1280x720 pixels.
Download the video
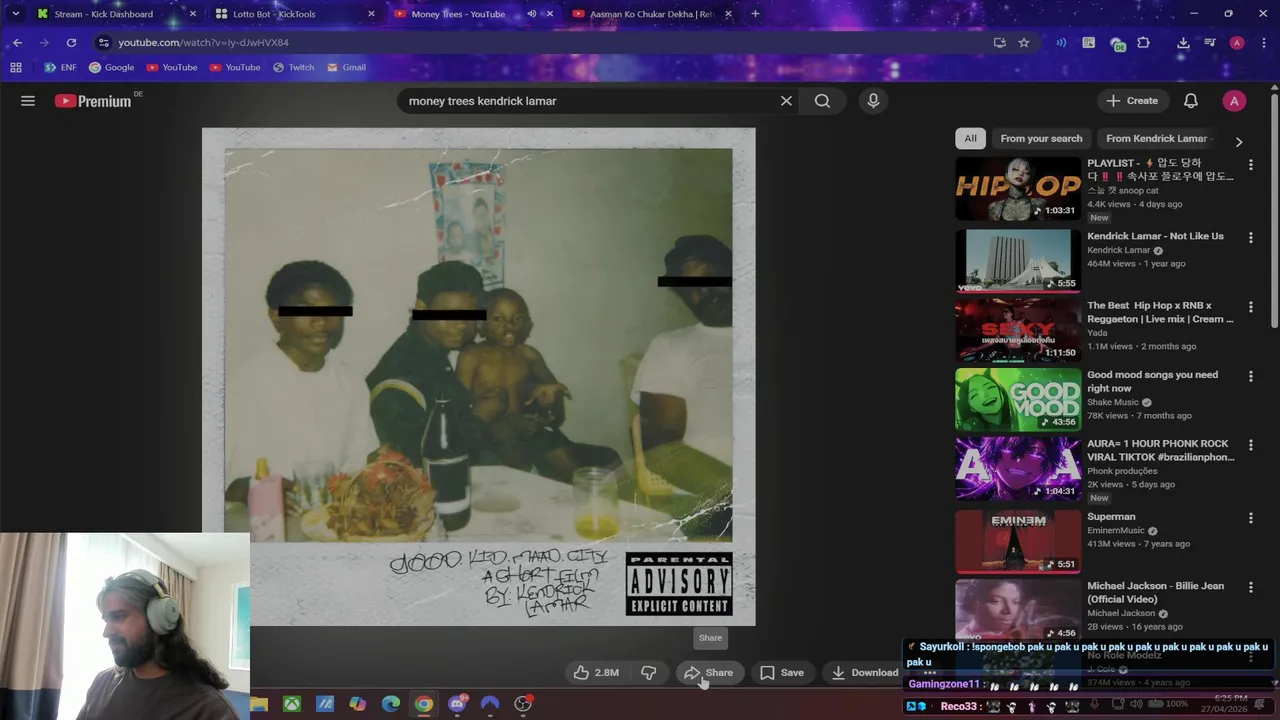tap(865, 673)
